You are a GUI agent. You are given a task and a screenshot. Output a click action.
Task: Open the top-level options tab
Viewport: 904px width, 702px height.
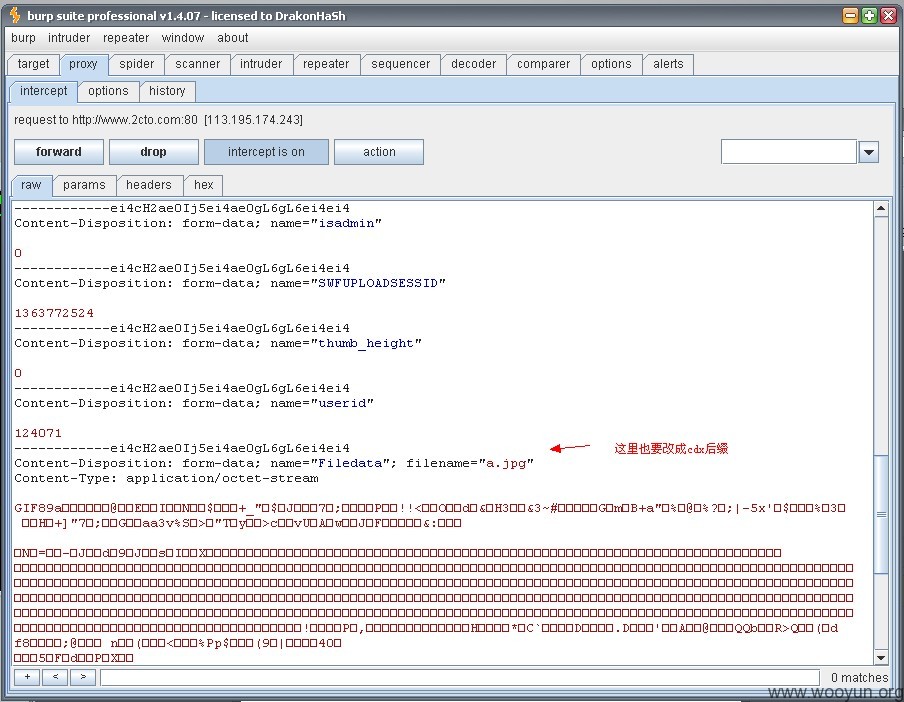tap(611, 64)
